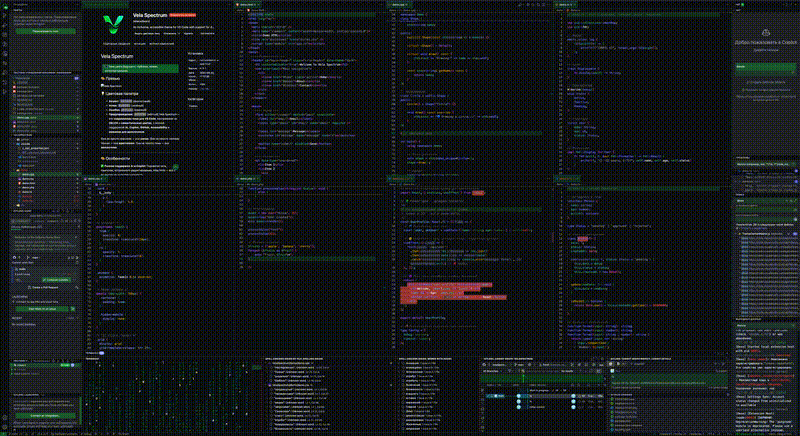Click the green minimap bar in the Commit Graph
Viewport: 800px width, 436px height.
[542, 379]
